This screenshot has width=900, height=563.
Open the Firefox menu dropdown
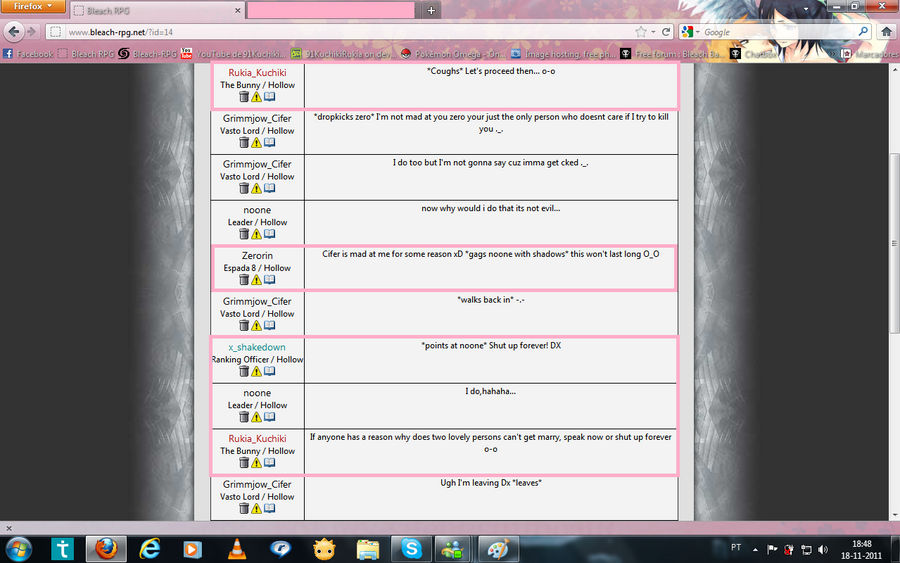click(x=33, y=6)
